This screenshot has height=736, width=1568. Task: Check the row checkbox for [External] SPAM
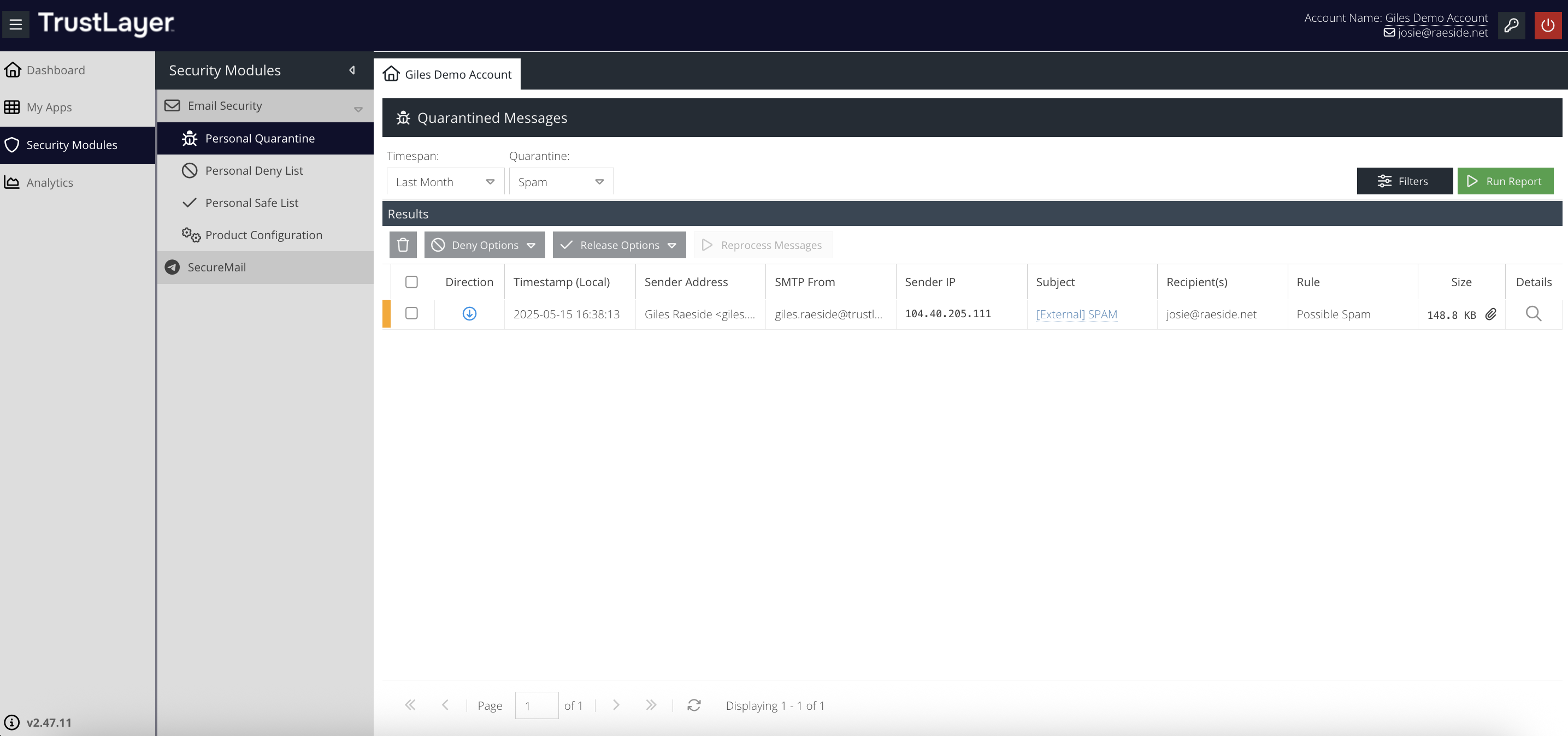tap(411, 313)
